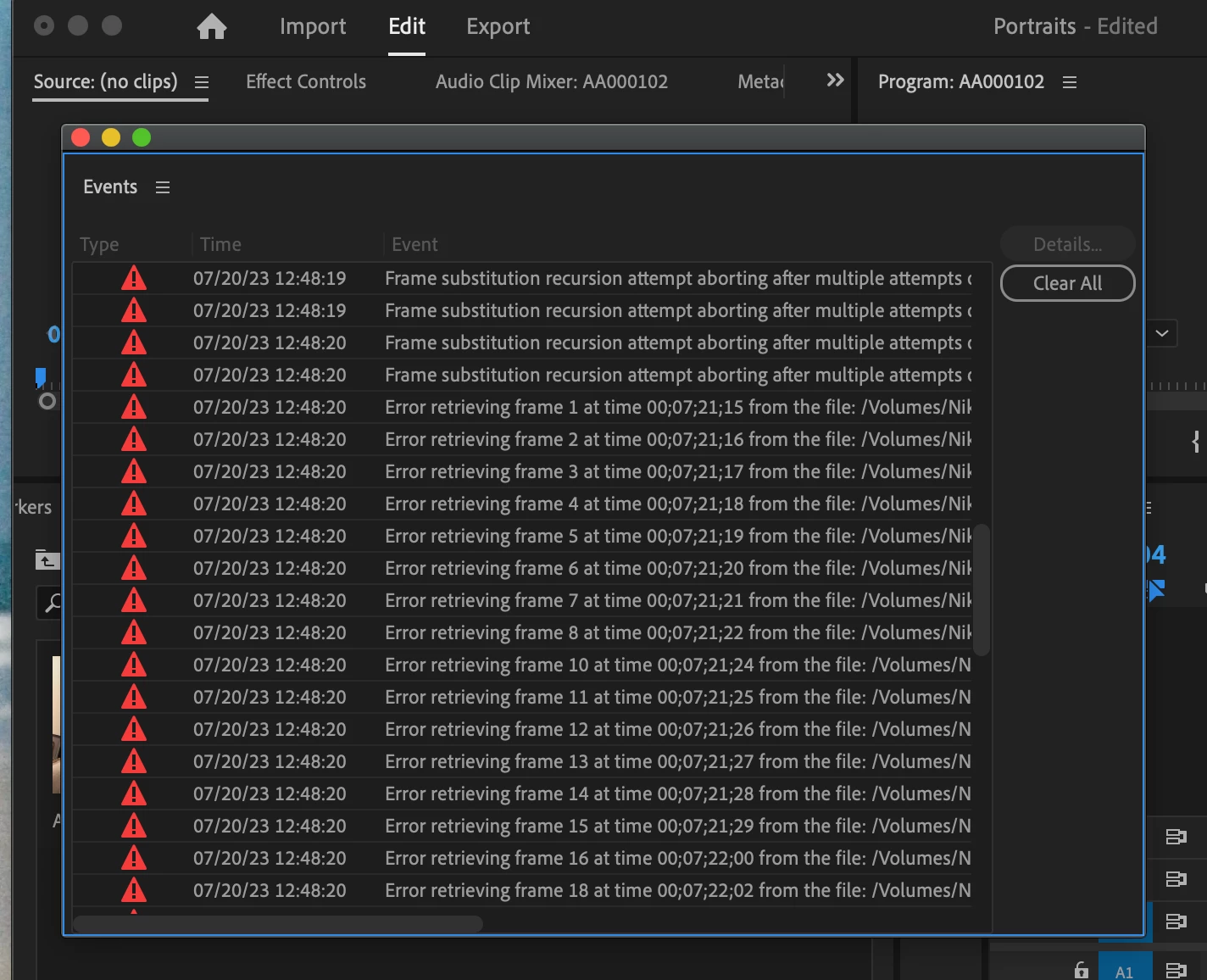Click the horizontal scrollbar in Events list

point(278,924)
